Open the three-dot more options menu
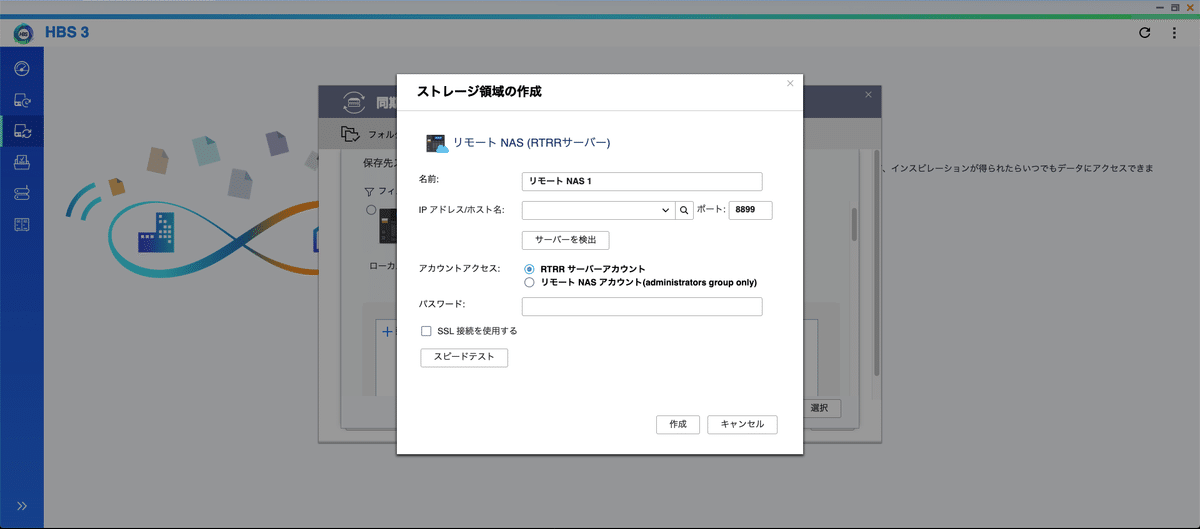 click(x=1174, y=33)
